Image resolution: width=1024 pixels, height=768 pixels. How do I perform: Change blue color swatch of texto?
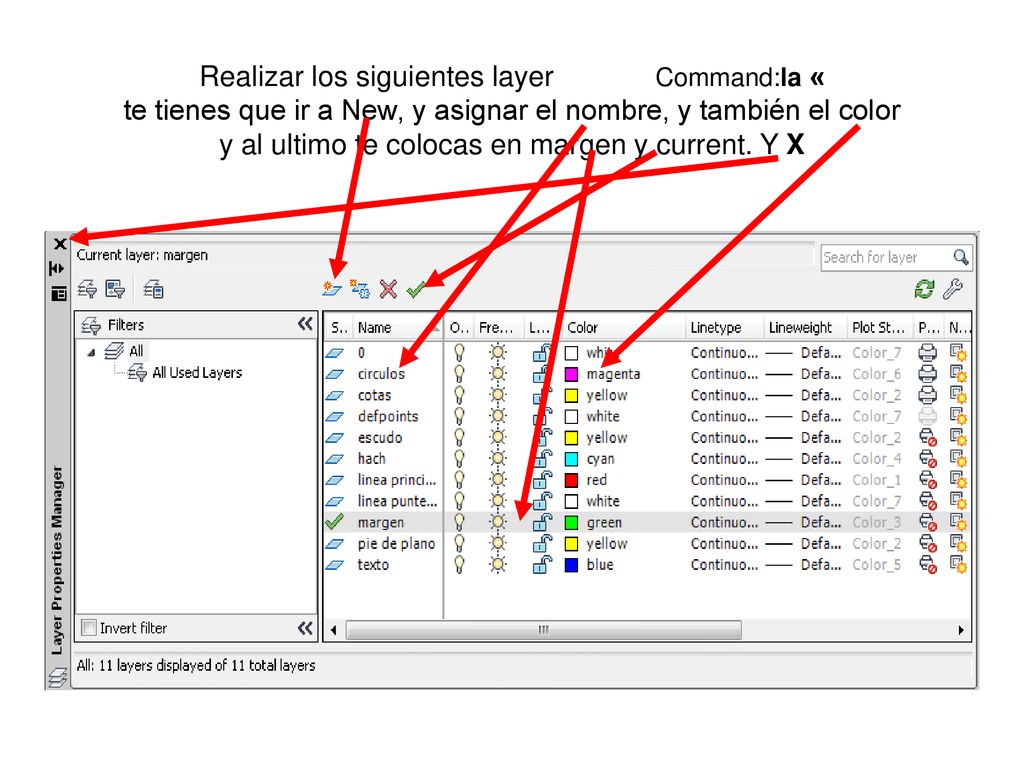[571, 565]
